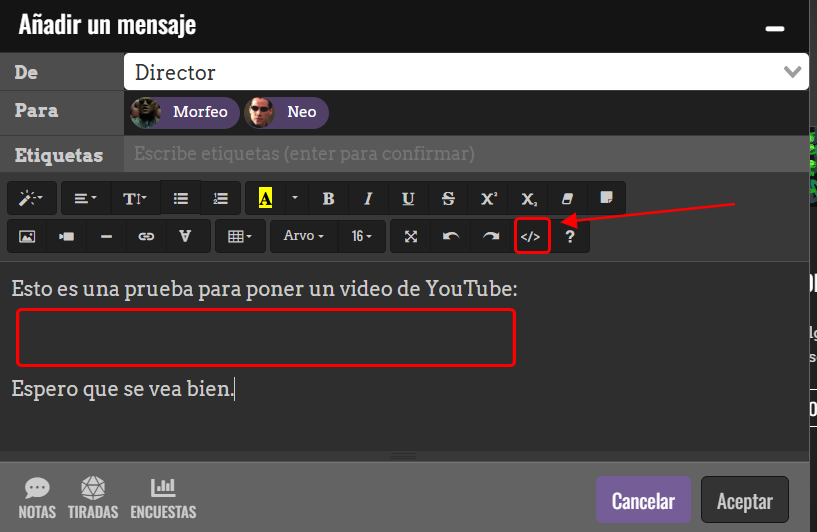The height and width of the screenshot is (532, 817).
Task: Toggle bold formatting
Action: tap(328, 198)
